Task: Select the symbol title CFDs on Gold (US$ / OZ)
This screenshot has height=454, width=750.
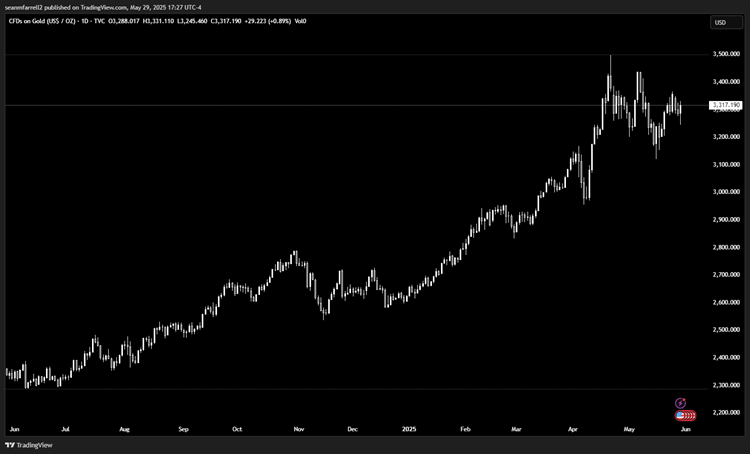Action: point(42,21)
